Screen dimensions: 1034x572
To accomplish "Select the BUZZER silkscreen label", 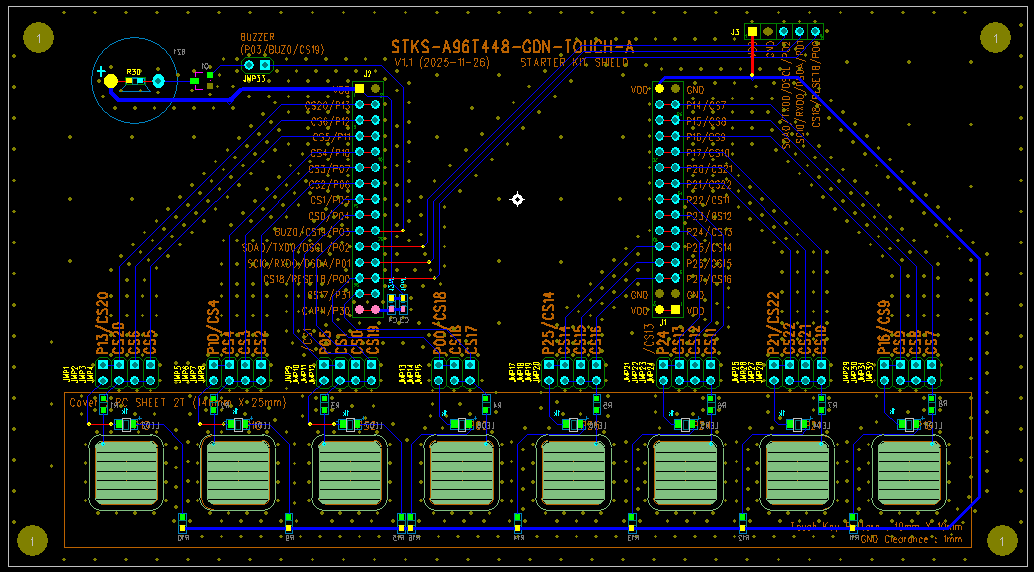I will click(256, 38).
